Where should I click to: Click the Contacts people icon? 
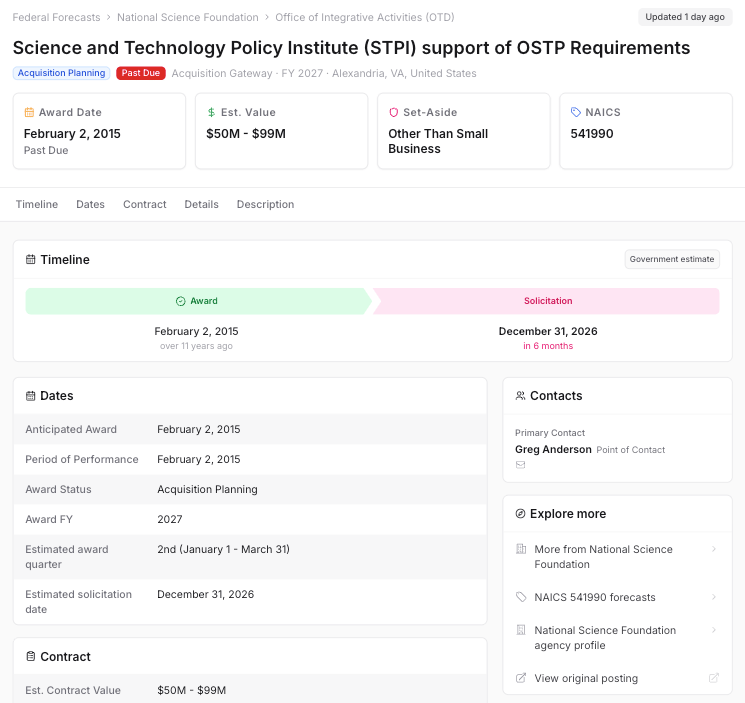pos(520,396)
